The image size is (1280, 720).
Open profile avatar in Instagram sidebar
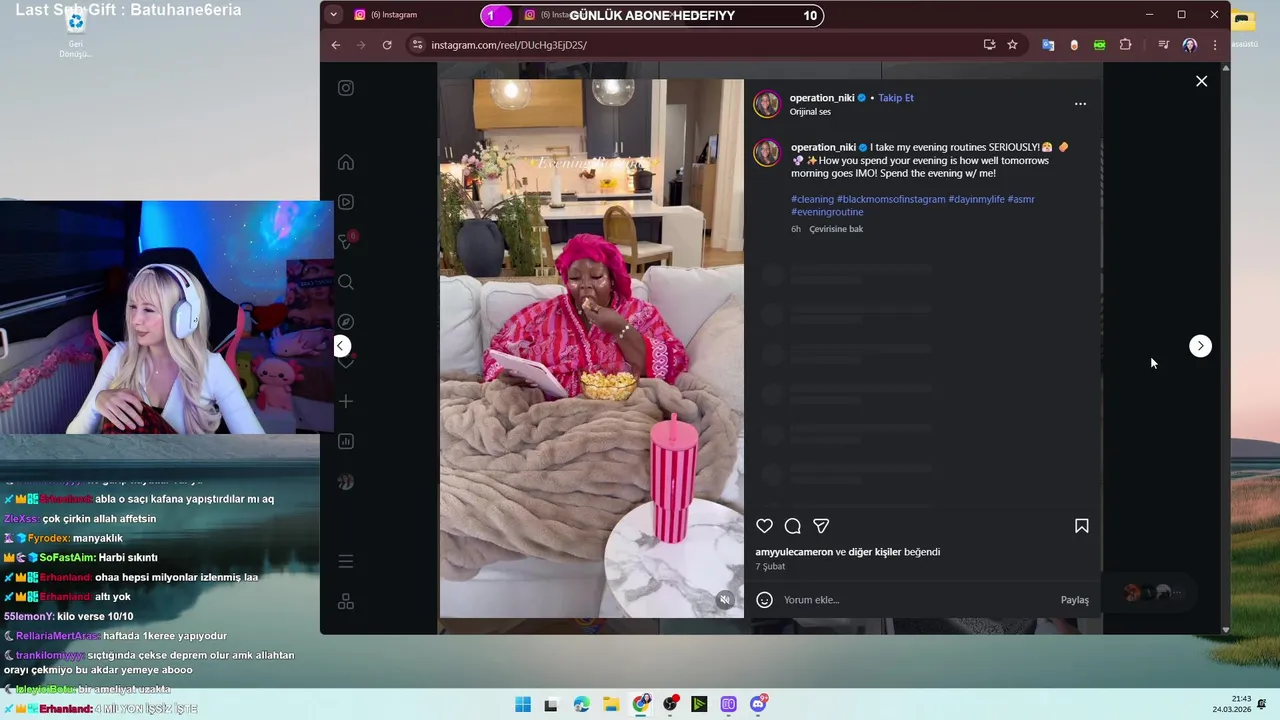pyautogui.click(x=346, y=481)
